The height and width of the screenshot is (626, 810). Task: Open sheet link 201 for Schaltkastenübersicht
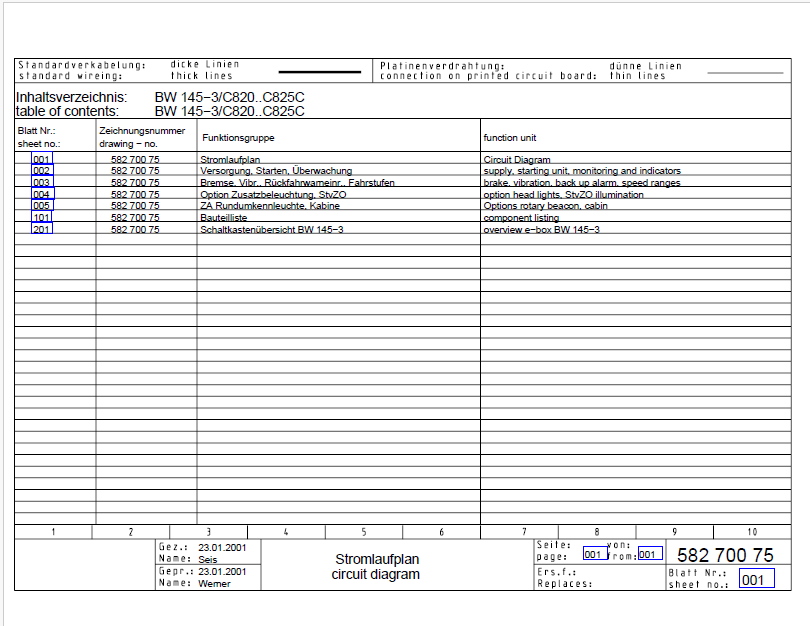coord(42,229)
